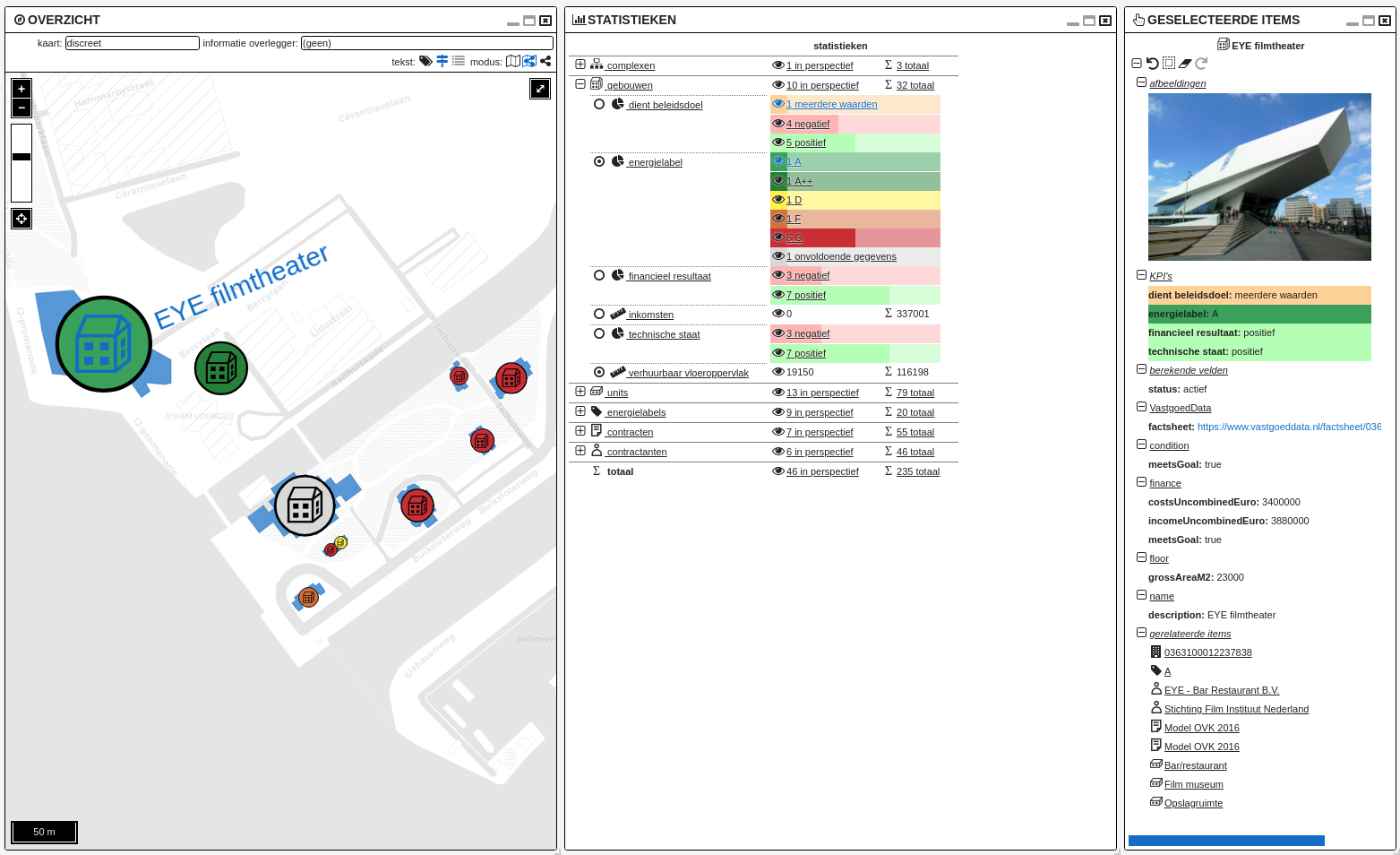Click the EYE filmtheater photo thumbnail
This screenshot has height=855, width=1400.
coord(1259,177)
